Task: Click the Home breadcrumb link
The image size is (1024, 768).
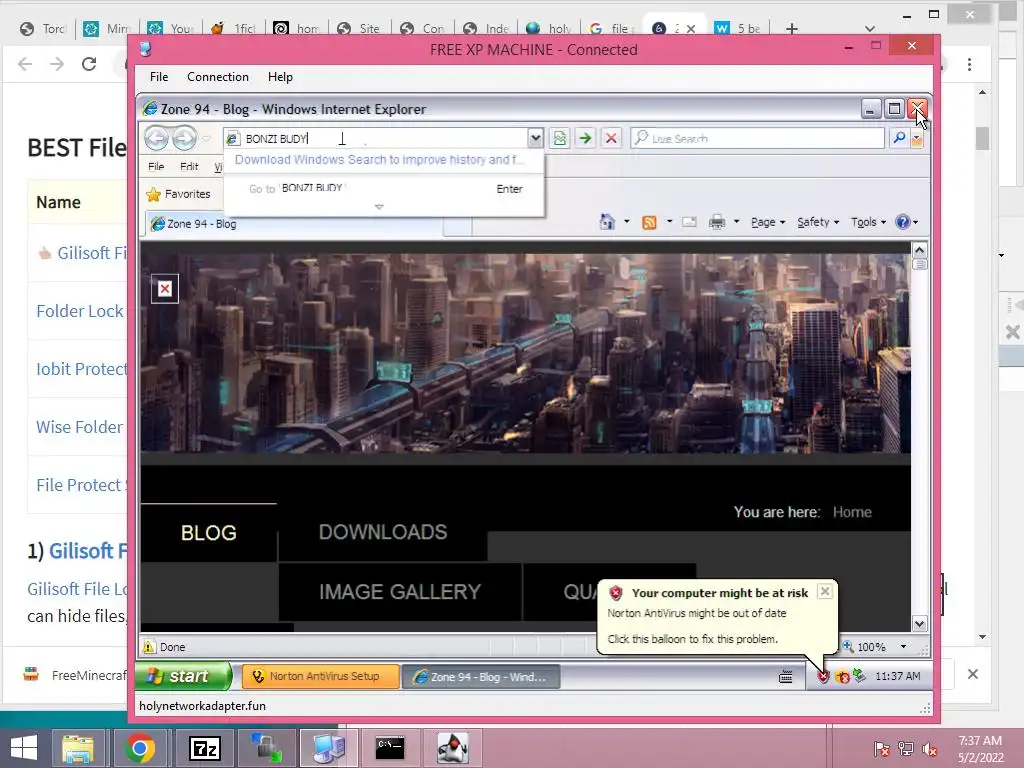Action: click(x=852, y=512)
